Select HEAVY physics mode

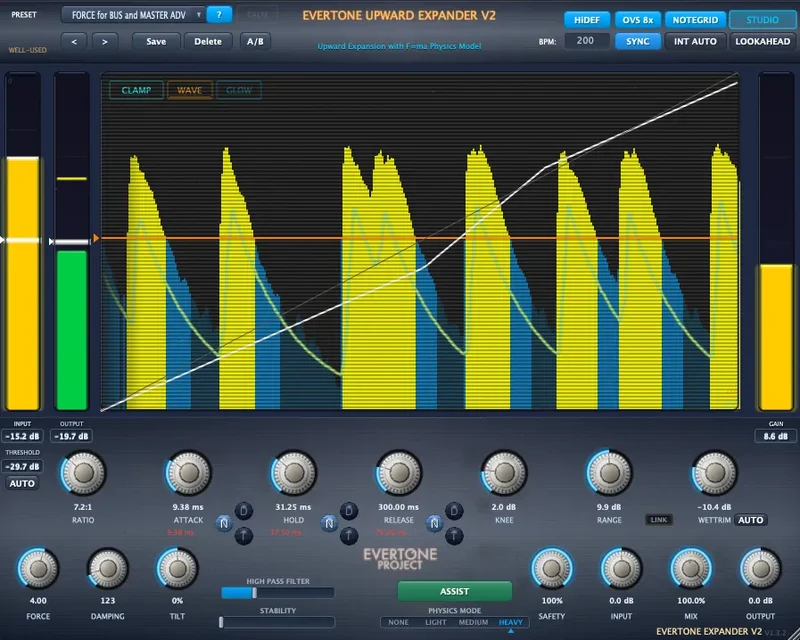coord(511,622)
